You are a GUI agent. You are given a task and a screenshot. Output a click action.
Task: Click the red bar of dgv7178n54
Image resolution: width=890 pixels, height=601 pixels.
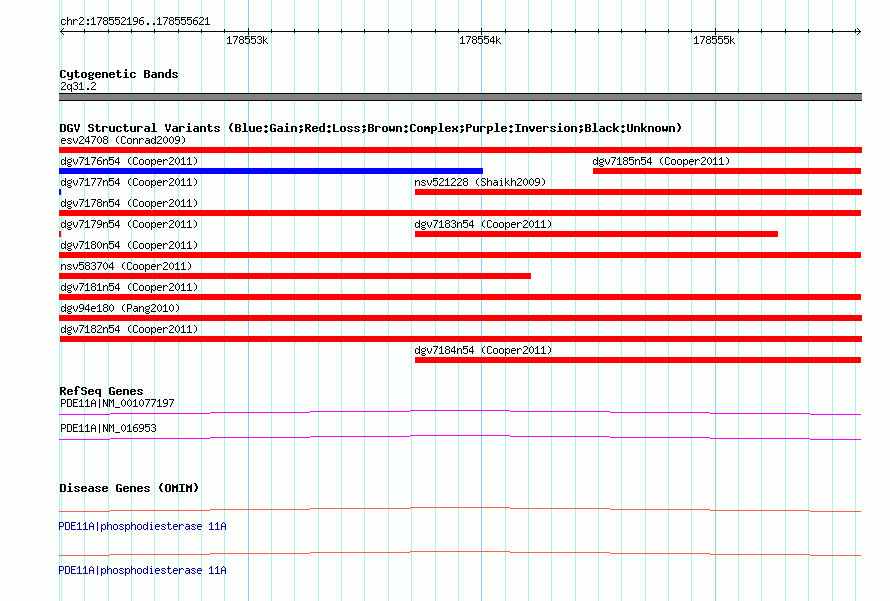point(460,213)
